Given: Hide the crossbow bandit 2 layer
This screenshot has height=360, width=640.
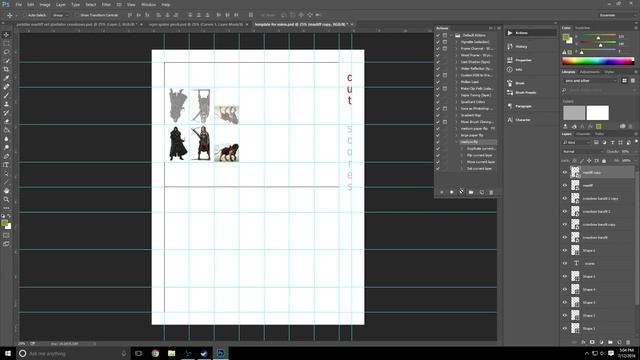Looking at the screenshot, I should (565, 211).
